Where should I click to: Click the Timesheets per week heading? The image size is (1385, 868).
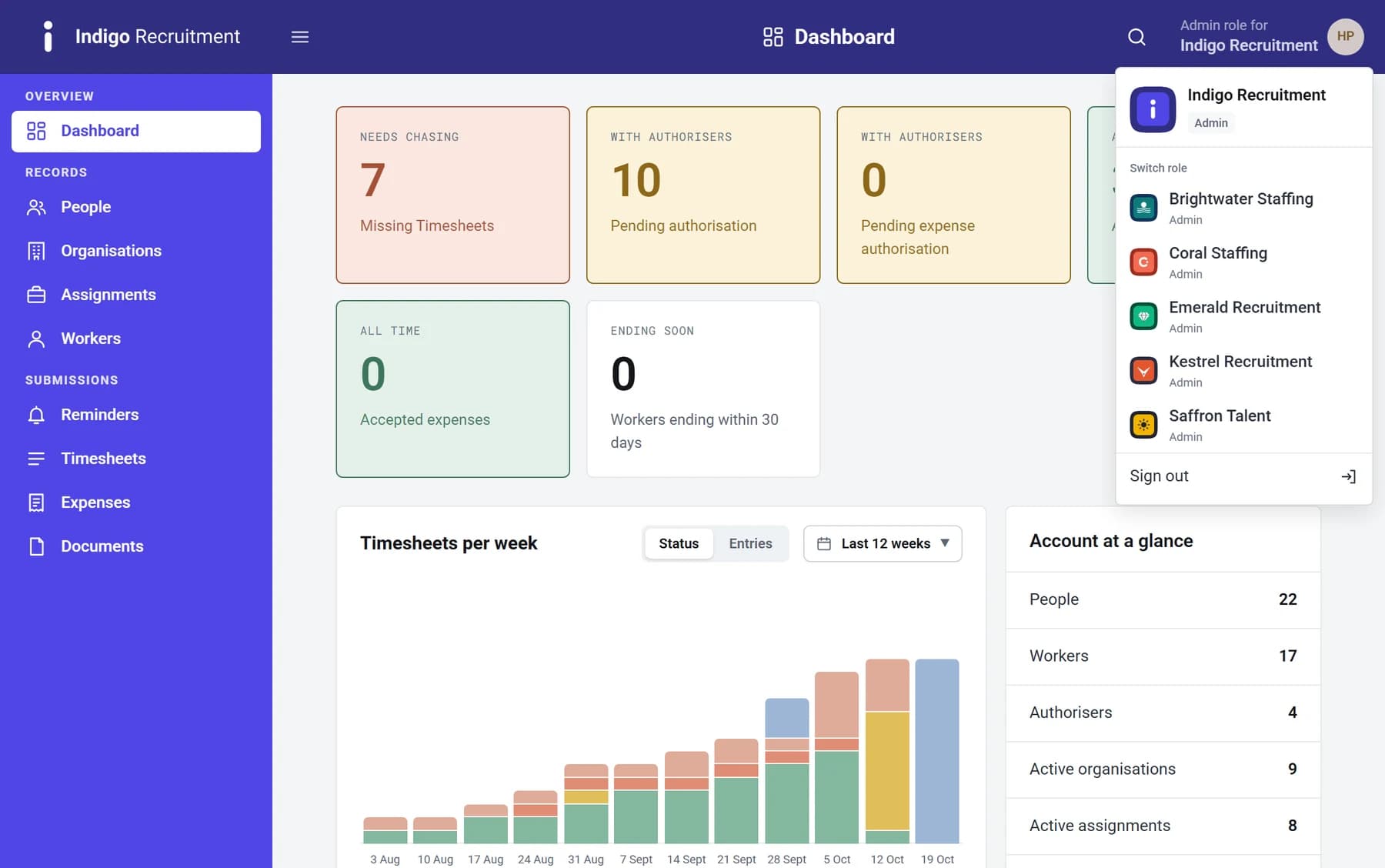[x=449, y=543]
